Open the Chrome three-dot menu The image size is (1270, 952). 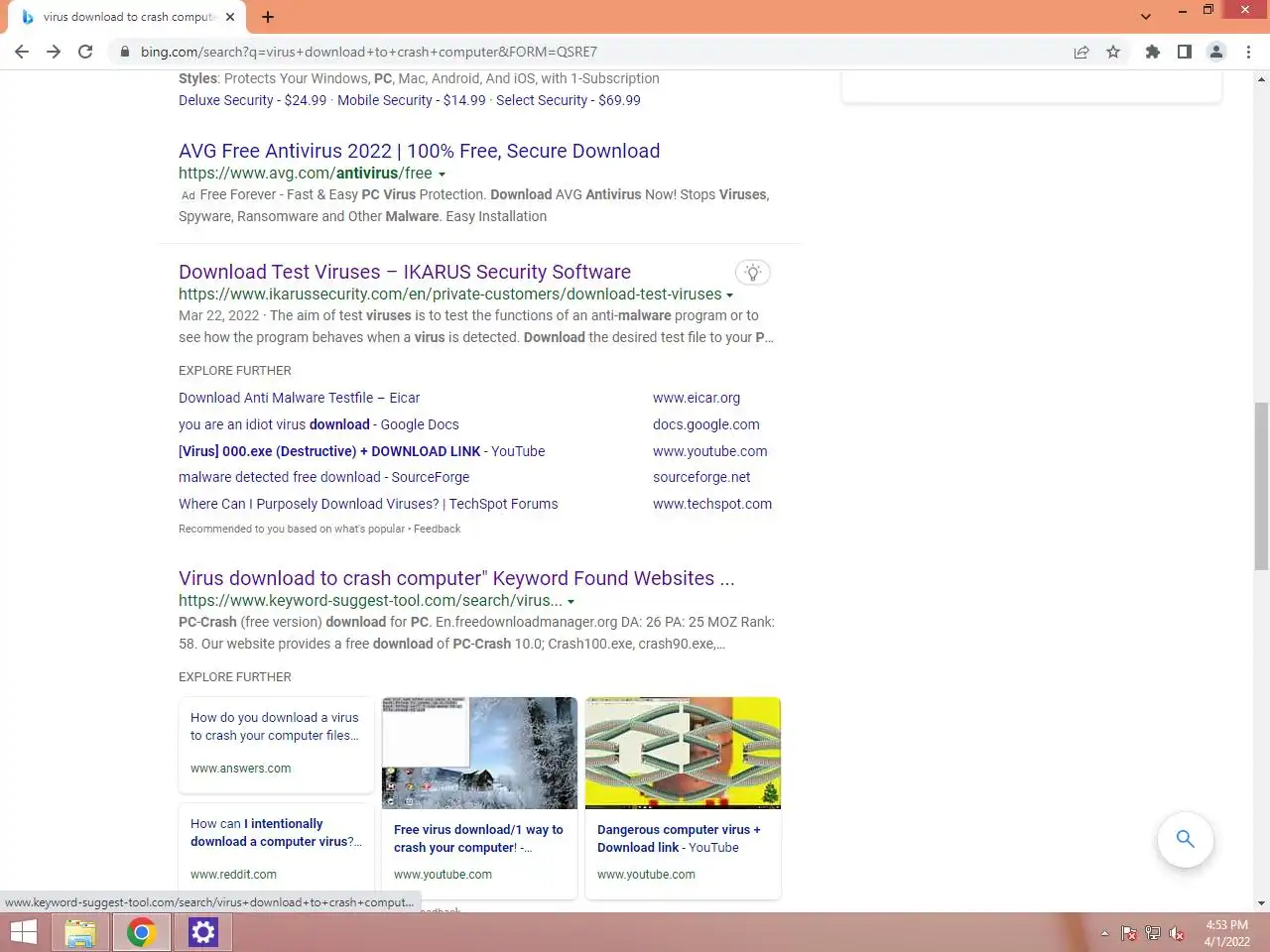(1248, 52)
